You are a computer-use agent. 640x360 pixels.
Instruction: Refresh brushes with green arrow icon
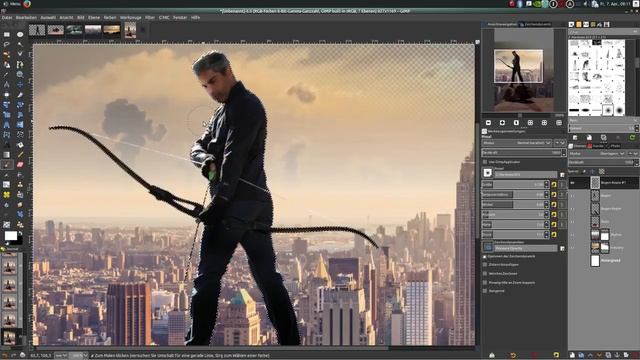(632, 138)
